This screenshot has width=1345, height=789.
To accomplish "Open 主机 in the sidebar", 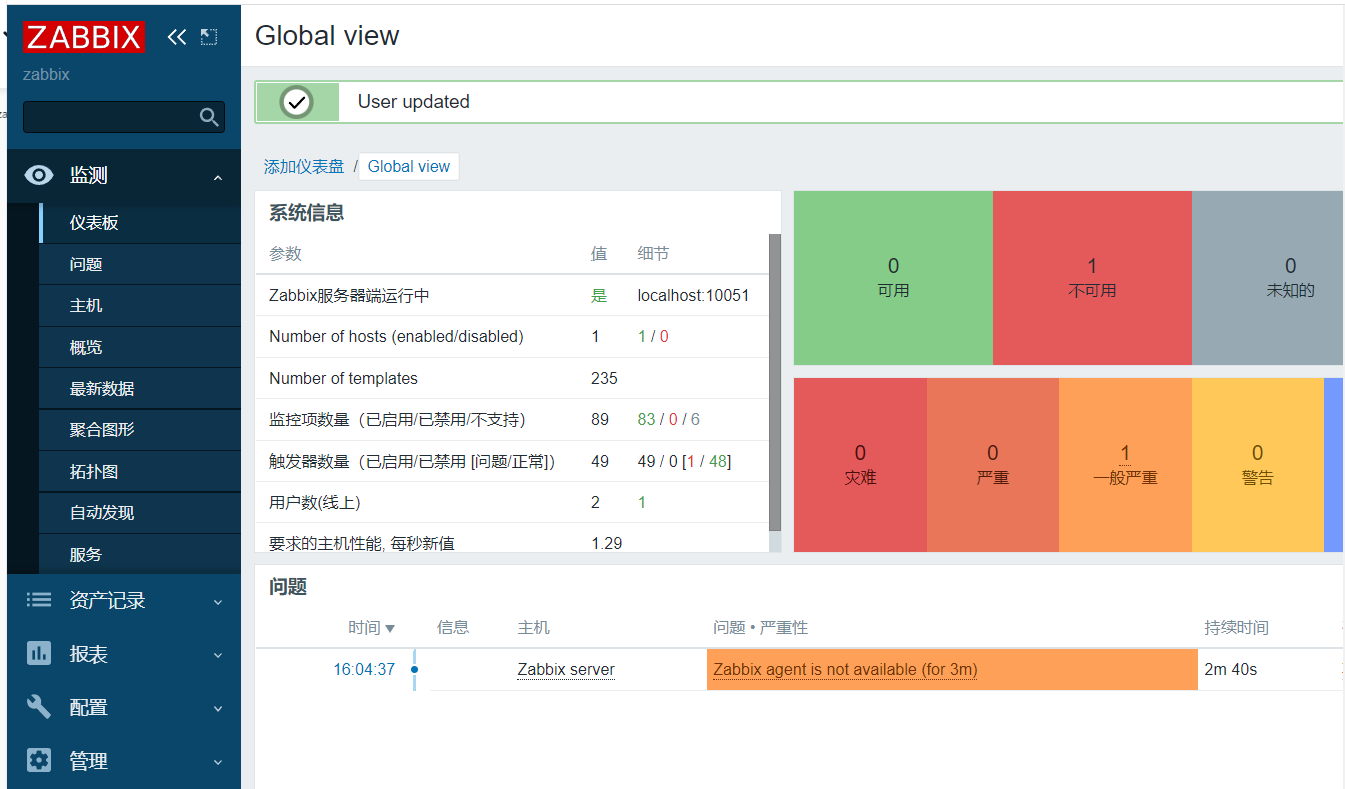I will point(140,306).
